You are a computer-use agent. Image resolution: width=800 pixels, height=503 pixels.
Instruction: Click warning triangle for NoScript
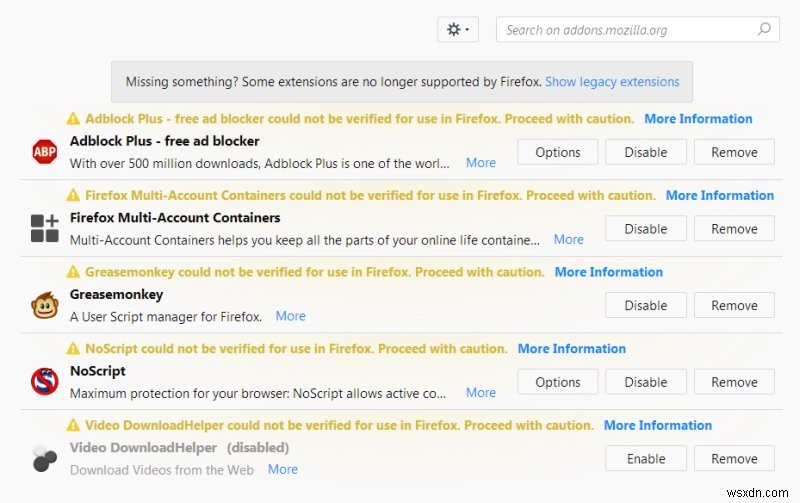(x=73, y=348)
